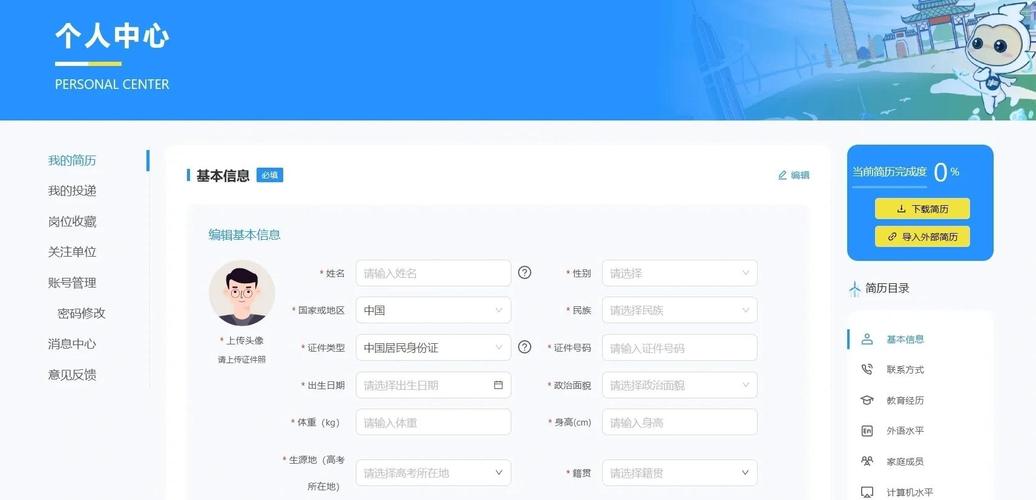Viewport: 1036px width, 500px height.
Task: Jump to 外语水平 in resume directory
Action: [905, 431]
